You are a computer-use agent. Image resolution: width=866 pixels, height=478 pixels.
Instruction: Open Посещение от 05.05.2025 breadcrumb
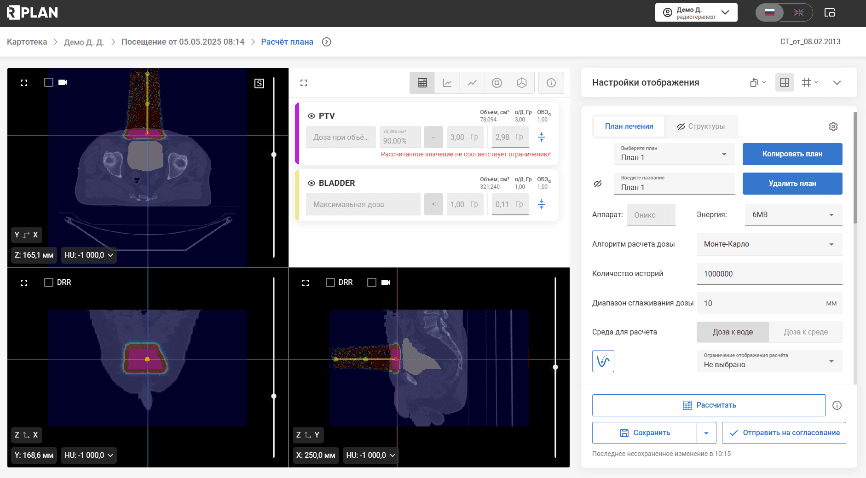point(183,42)
